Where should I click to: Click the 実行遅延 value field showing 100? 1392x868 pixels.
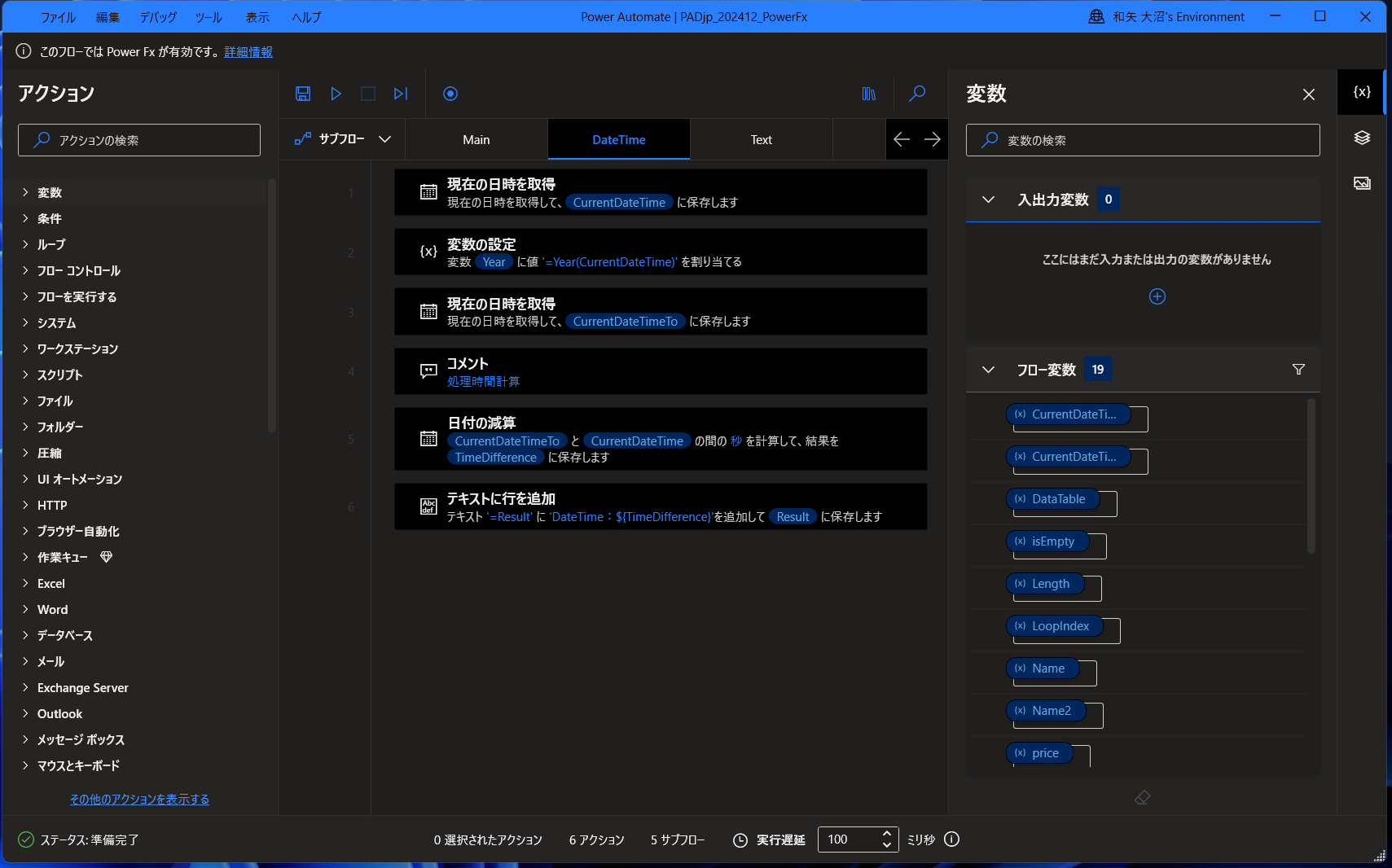[x=847, y=840]
